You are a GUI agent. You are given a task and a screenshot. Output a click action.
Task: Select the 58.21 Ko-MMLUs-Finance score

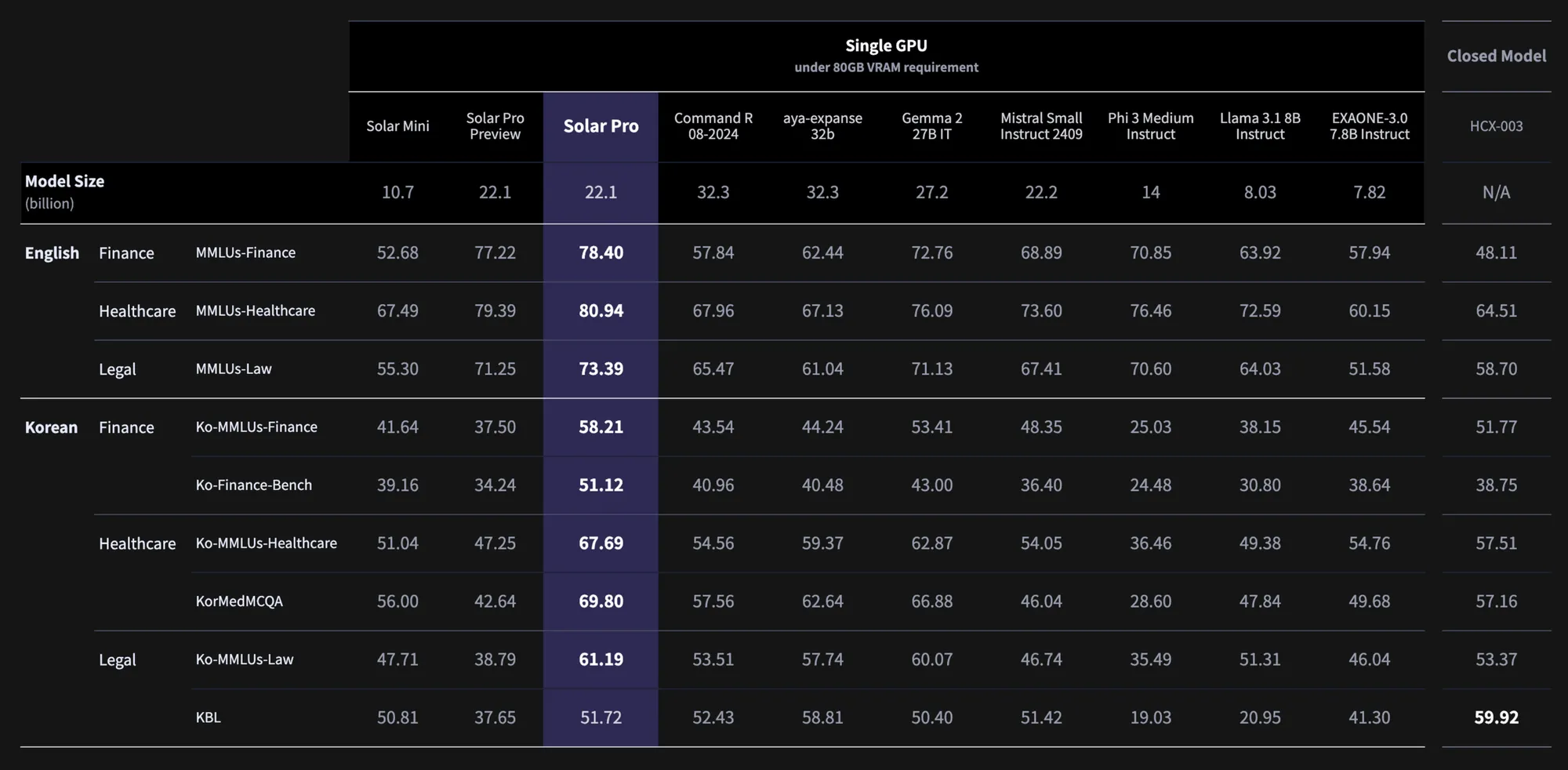pyautogui.click(x=601, y=427)
